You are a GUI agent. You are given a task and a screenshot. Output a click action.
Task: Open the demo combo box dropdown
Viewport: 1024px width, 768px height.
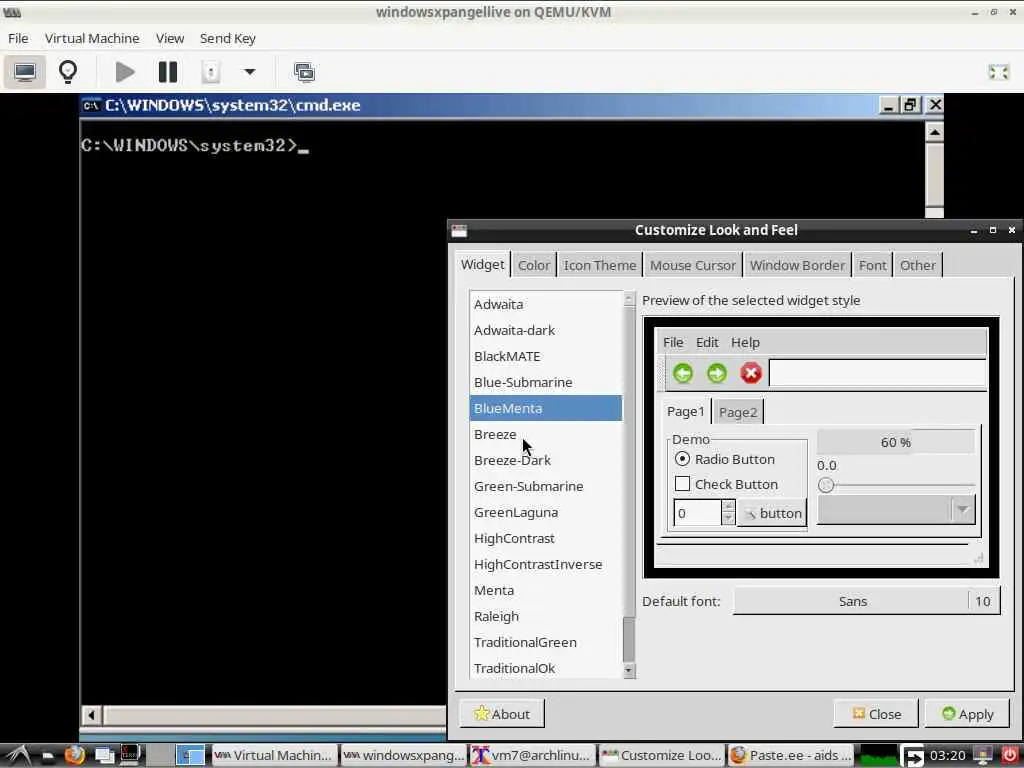pyautogui.click(x=896, y=510)
